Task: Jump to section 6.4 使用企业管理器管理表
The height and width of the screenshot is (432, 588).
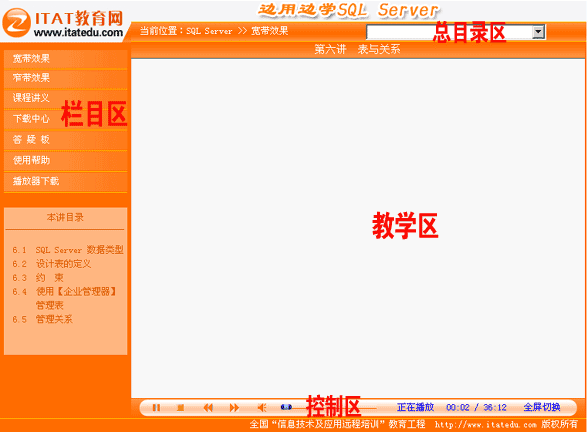Action: coord(64,298)
